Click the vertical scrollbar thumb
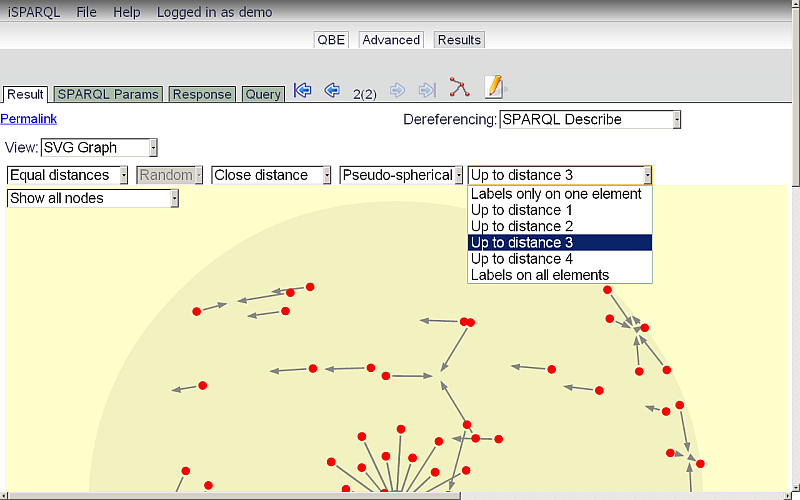Screen dimensions: 800x500 pos(796,95)
